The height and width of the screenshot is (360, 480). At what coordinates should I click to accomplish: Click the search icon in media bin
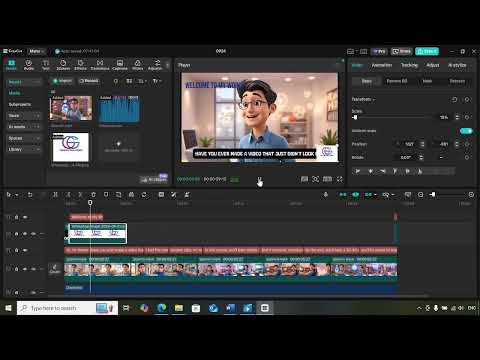(x=116, y=81)
